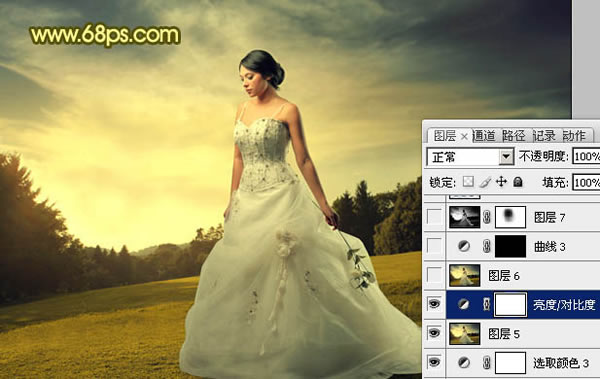Image resolution: width=600 pixels, height=379 pixels.
Task: Click the 选取颜色 3 adjustment icon
Action: [464, 363]
